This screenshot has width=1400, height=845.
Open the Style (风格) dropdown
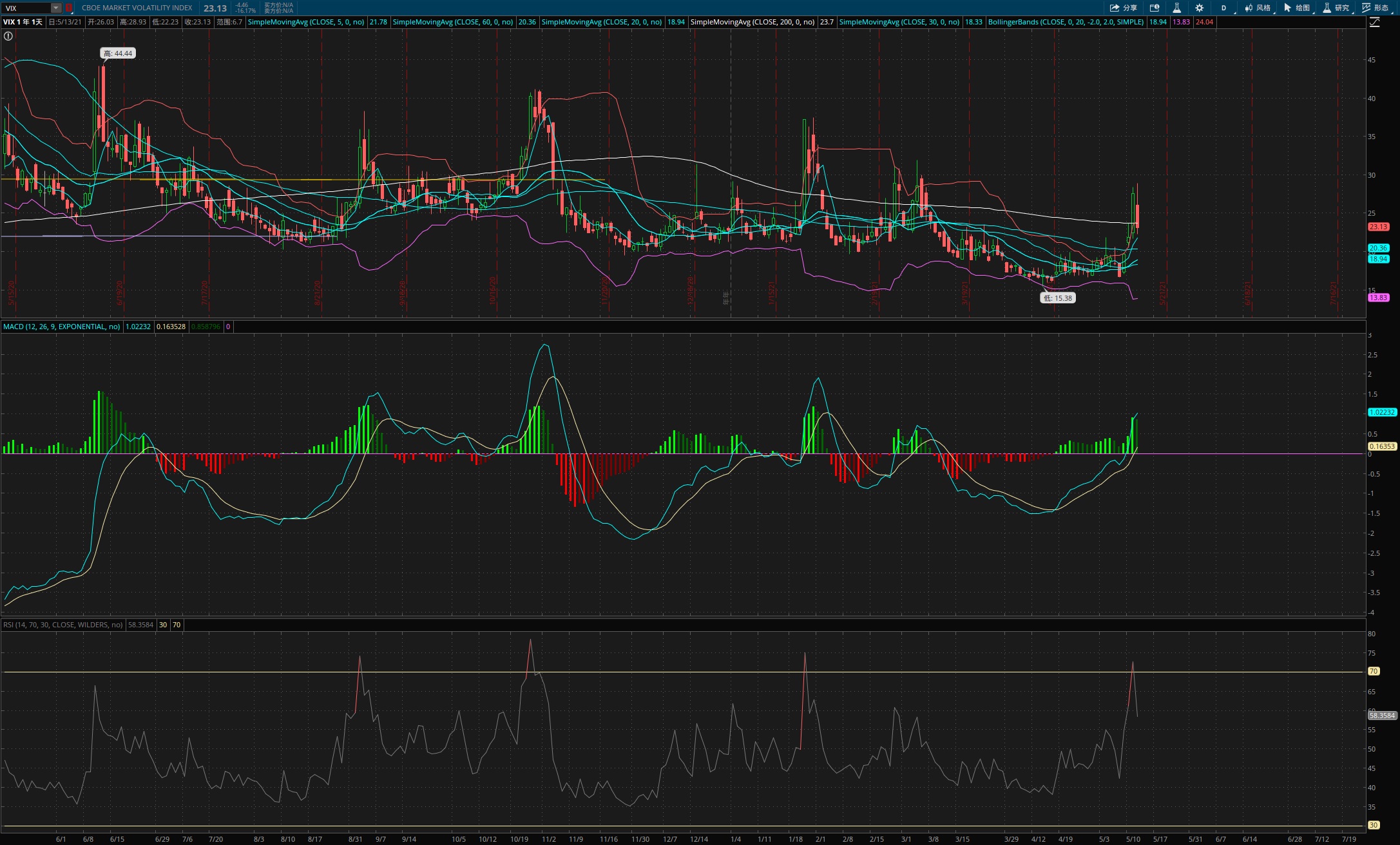click(1258, 8)
